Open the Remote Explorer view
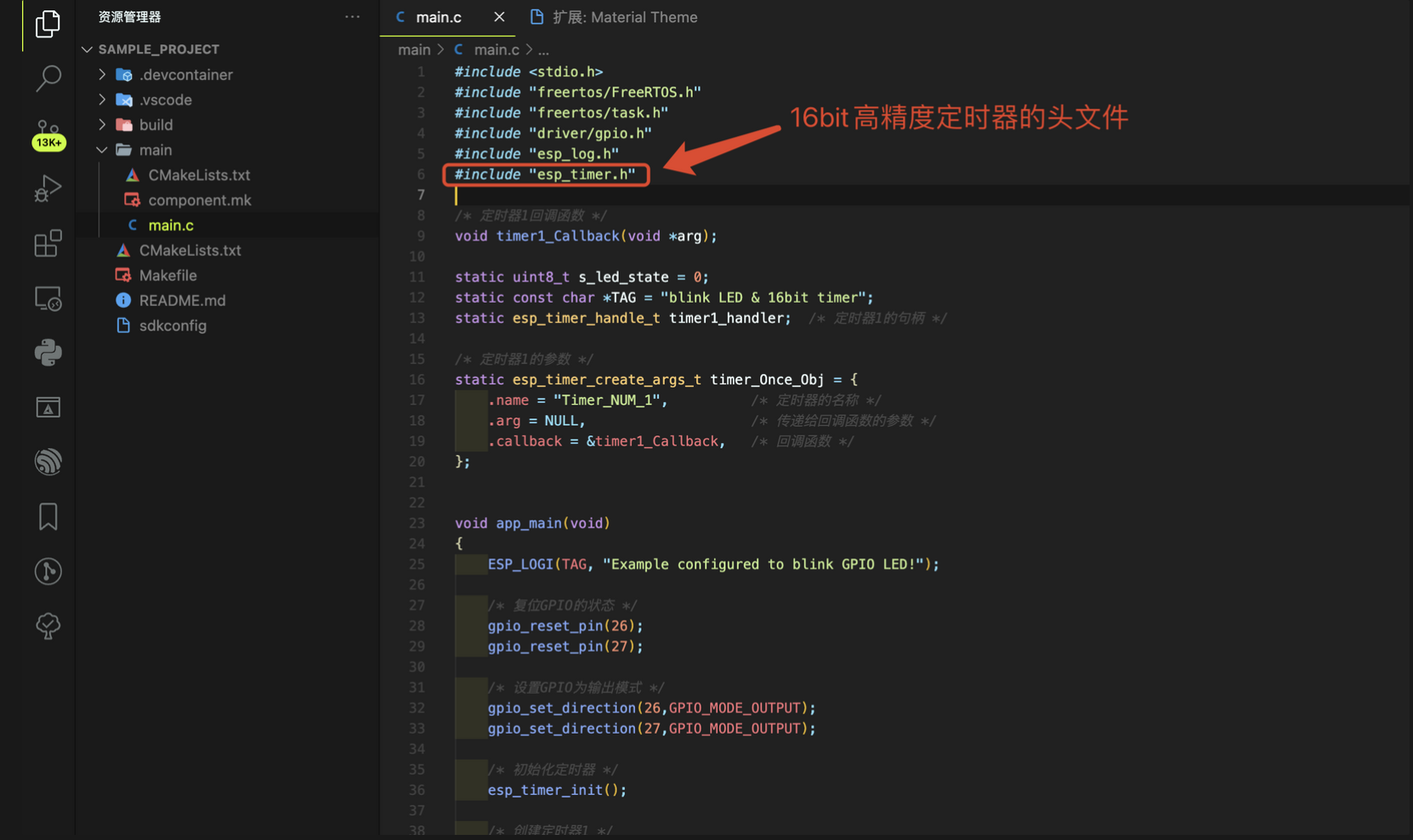The image size is (1413, 840). (x=48, y=298)
